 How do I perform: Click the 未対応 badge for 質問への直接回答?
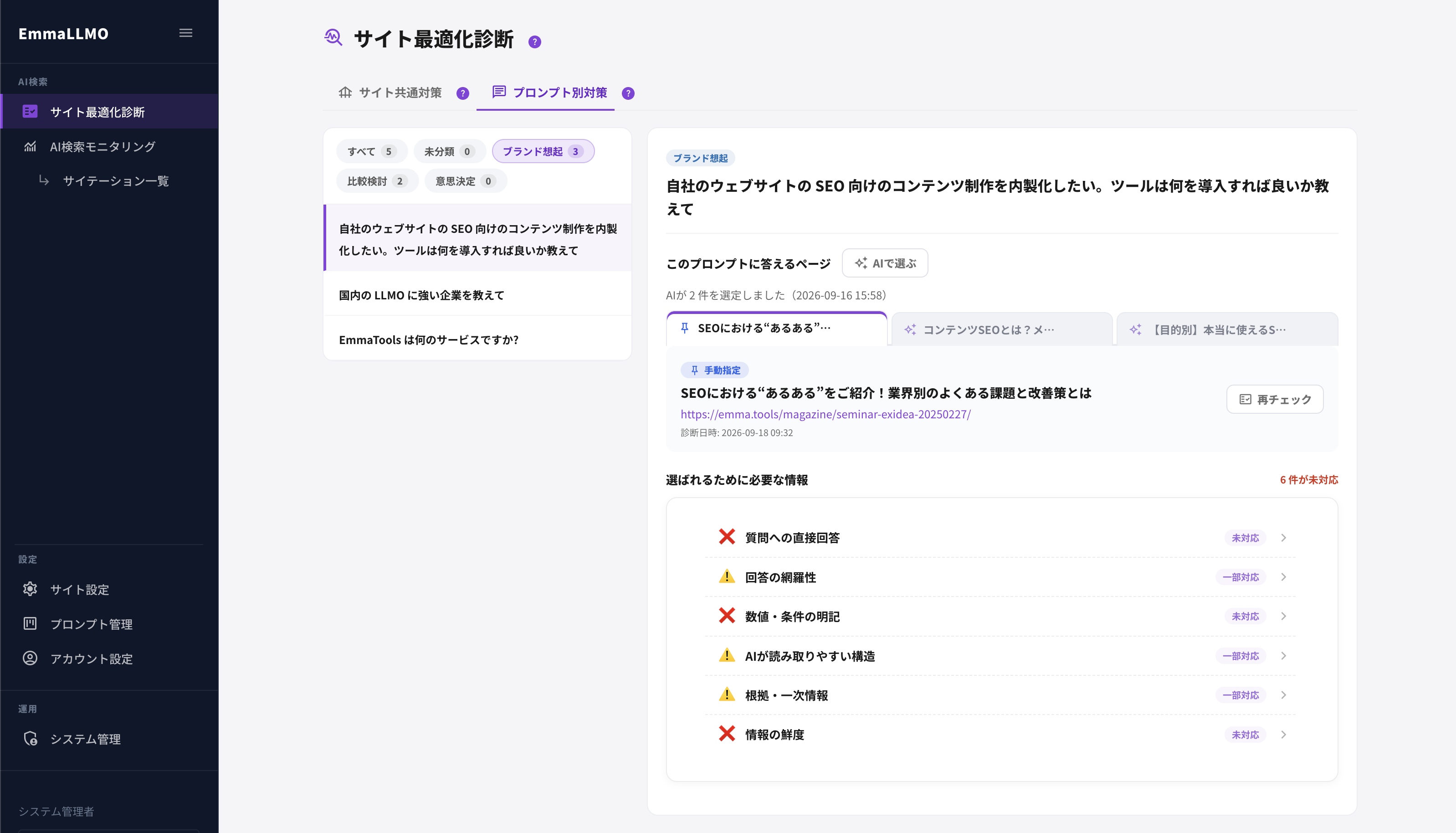[x=1245, y=538]
